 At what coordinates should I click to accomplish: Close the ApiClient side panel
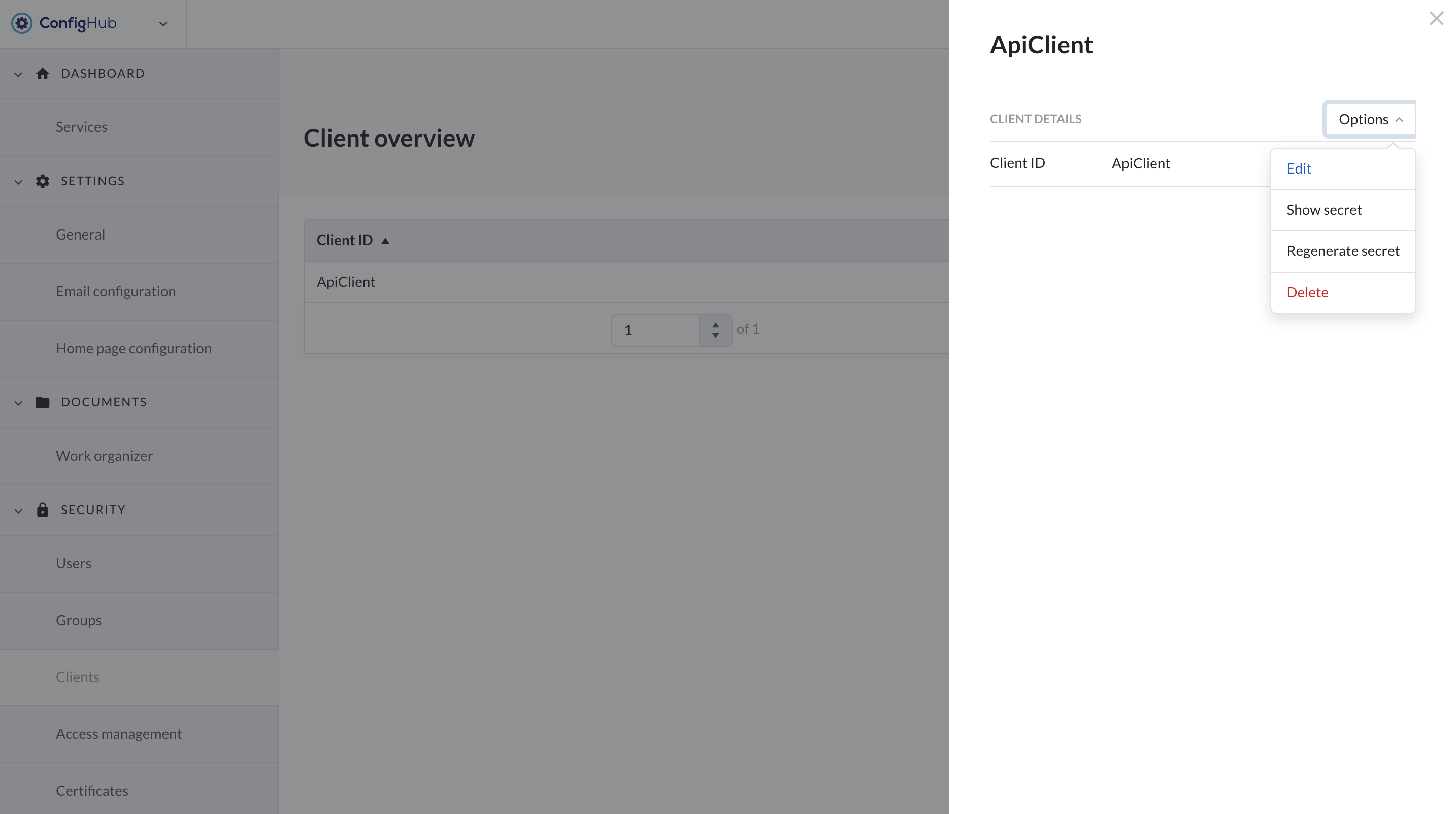[1436, 19]
